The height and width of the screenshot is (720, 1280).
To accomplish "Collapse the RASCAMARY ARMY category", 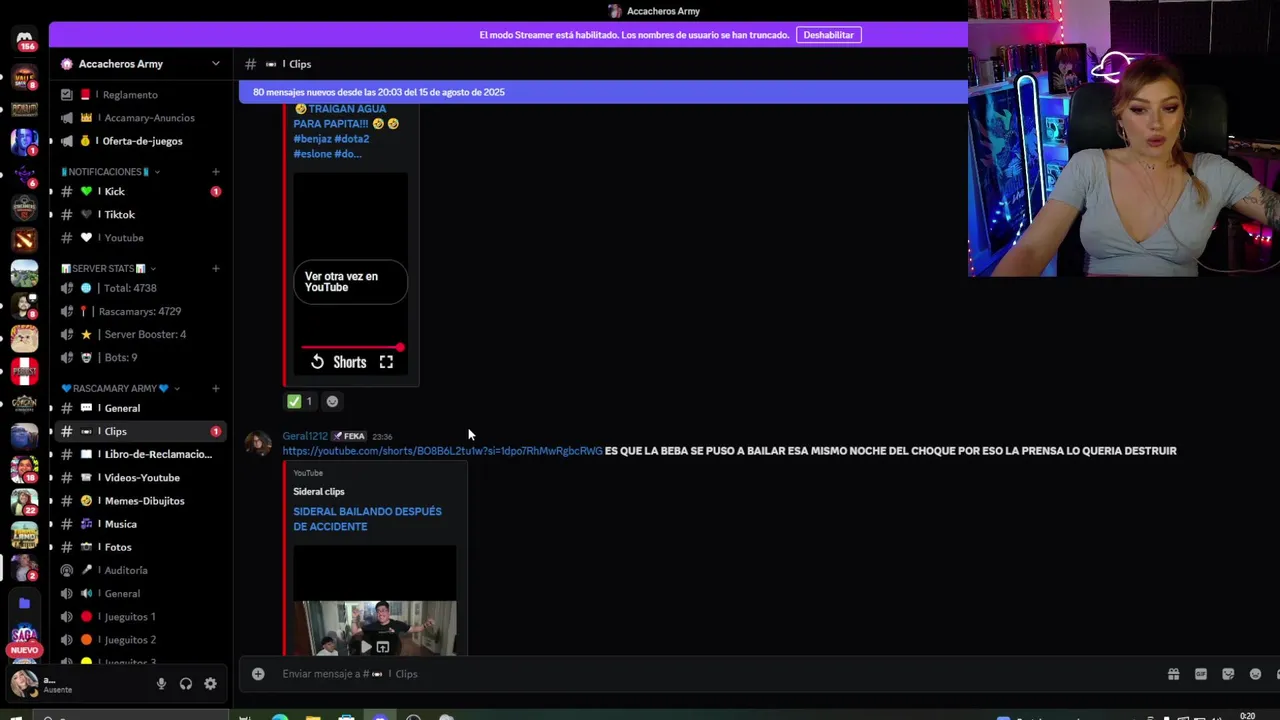I will coord(121,388).
